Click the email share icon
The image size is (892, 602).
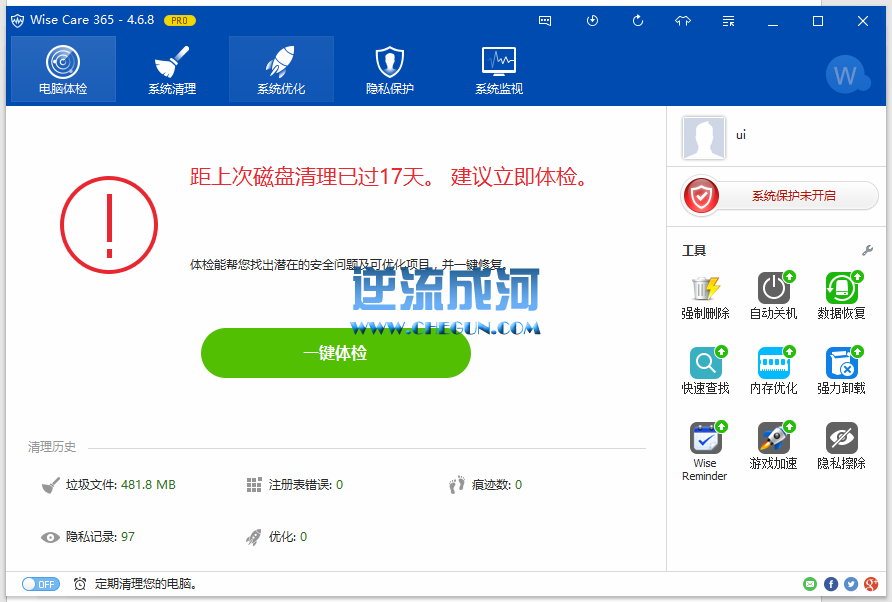(x=810, y=584)
